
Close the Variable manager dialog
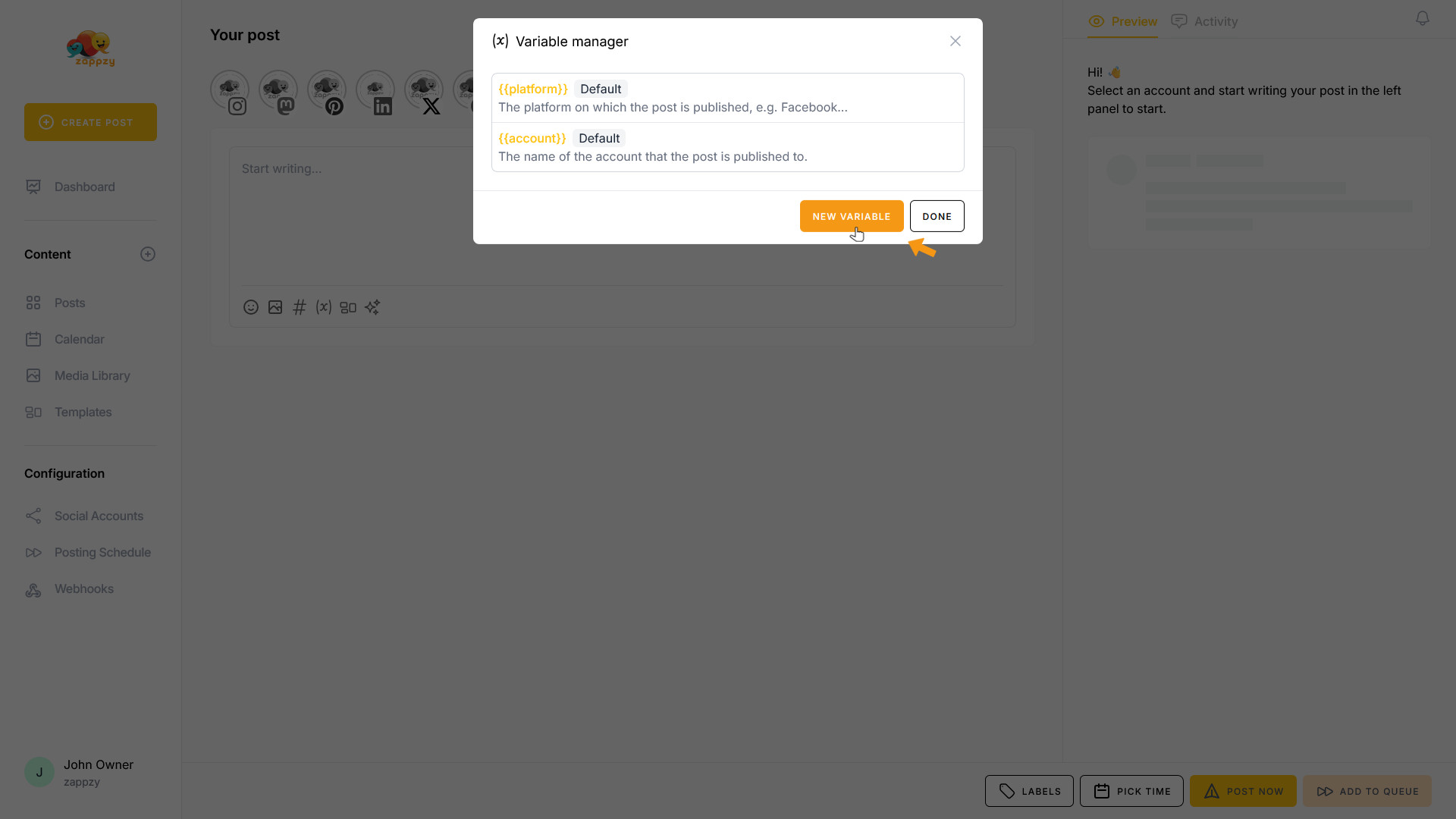[955, 41]
